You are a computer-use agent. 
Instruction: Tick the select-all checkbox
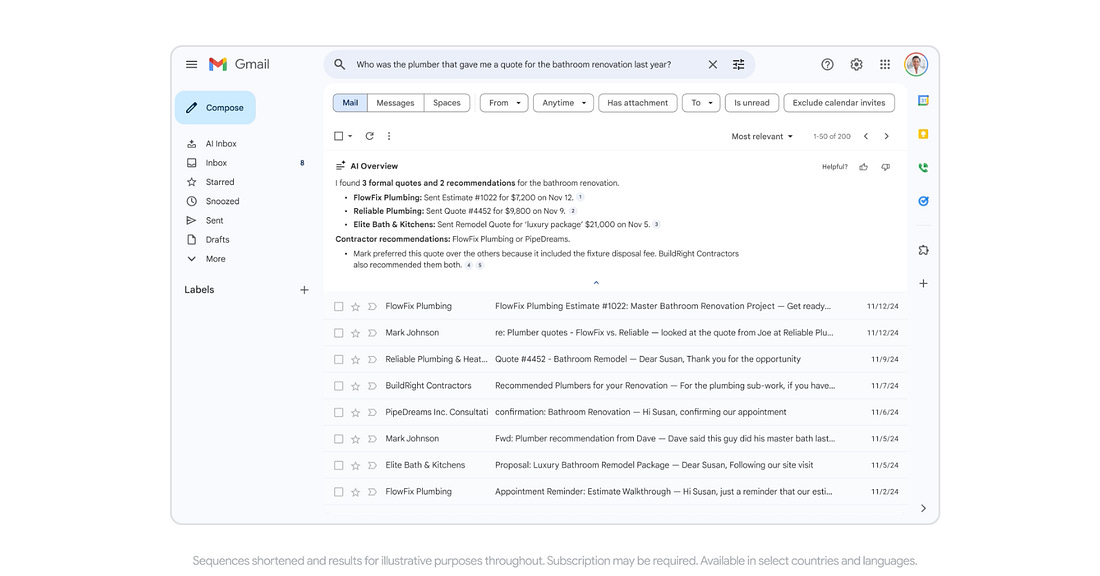[339, 136]
